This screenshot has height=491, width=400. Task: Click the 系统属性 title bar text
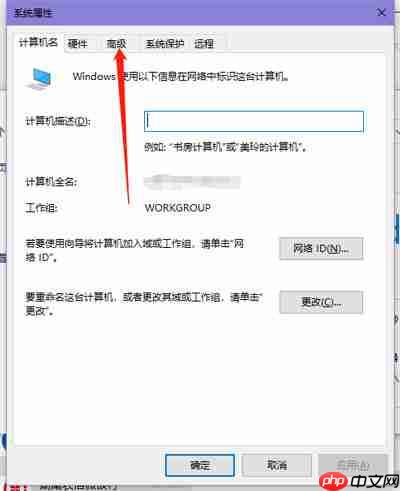(33, 13)
